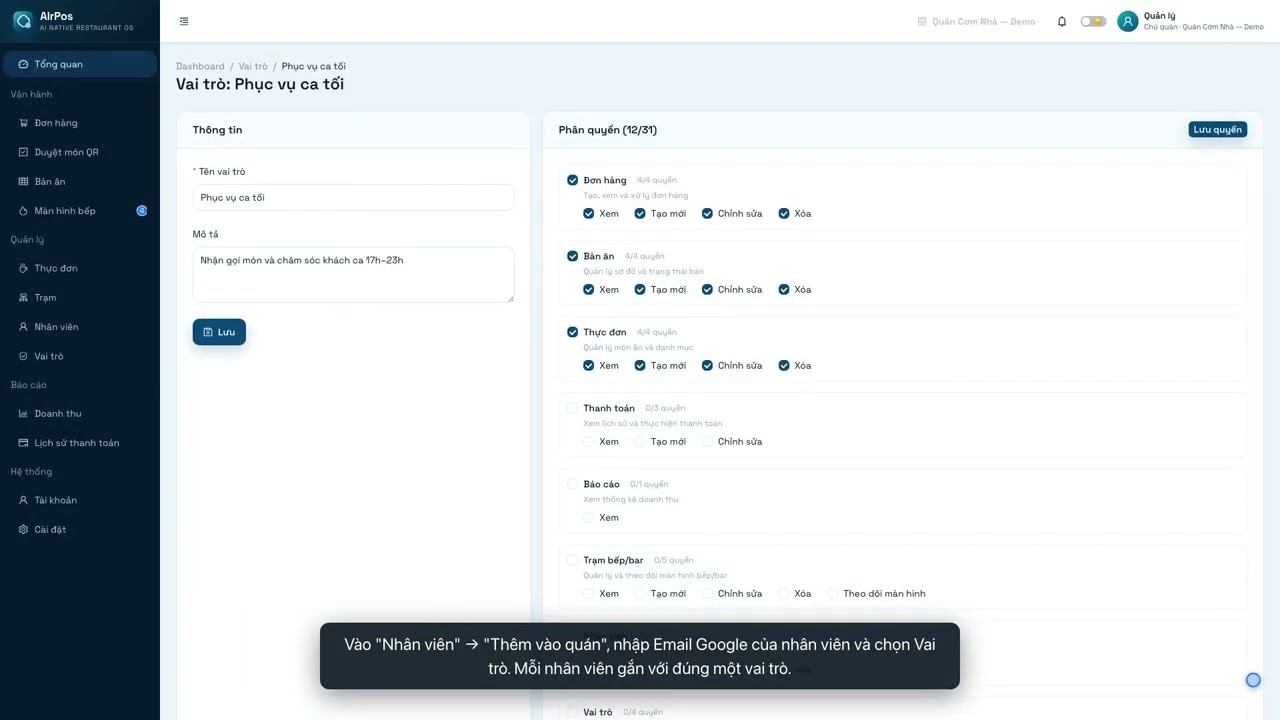Open the Quản lý user avatar menu
This screenshot has width=1280, height=720.
(1128, 21)
